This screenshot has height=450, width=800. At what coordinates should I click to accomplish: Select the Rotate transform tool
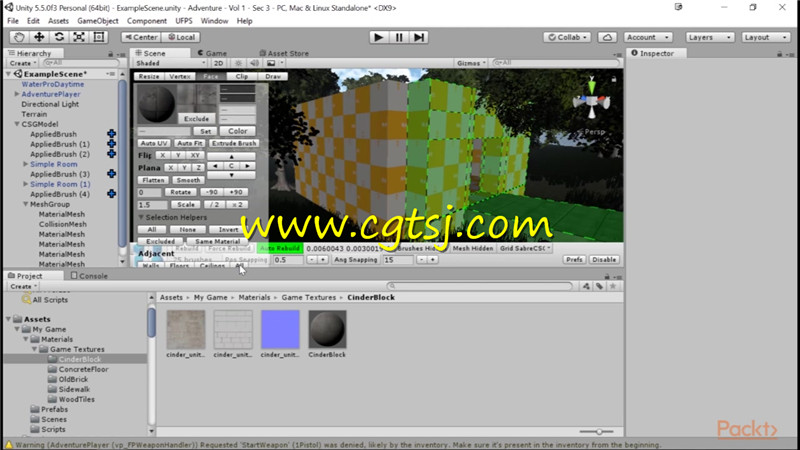pyautogui.click(x=59, y=37)
